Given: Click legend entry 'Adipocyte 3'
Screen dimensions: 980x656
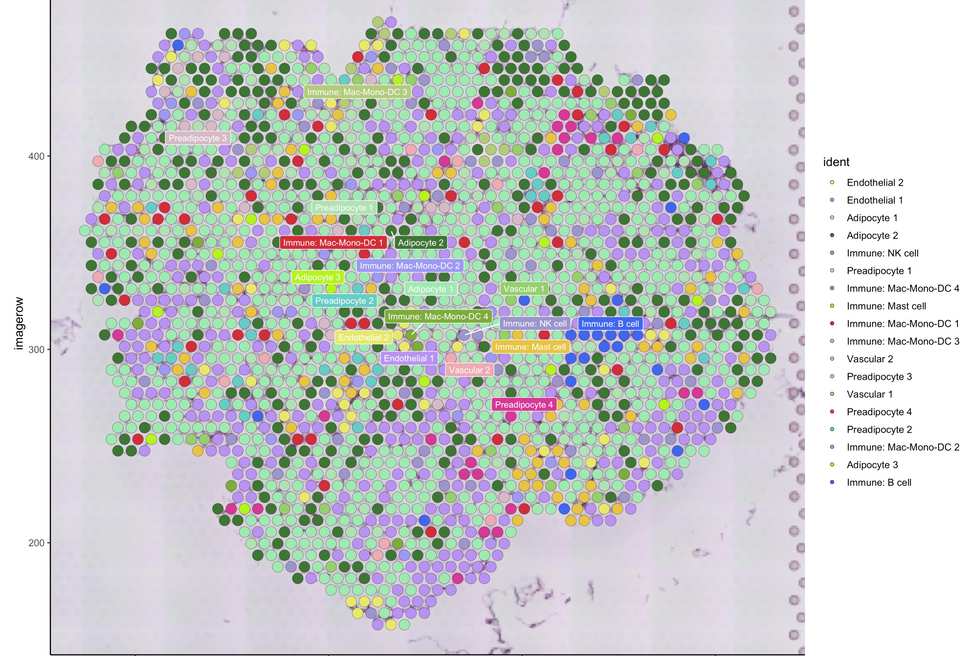Looking at the screenshot, I should [872, 465].
